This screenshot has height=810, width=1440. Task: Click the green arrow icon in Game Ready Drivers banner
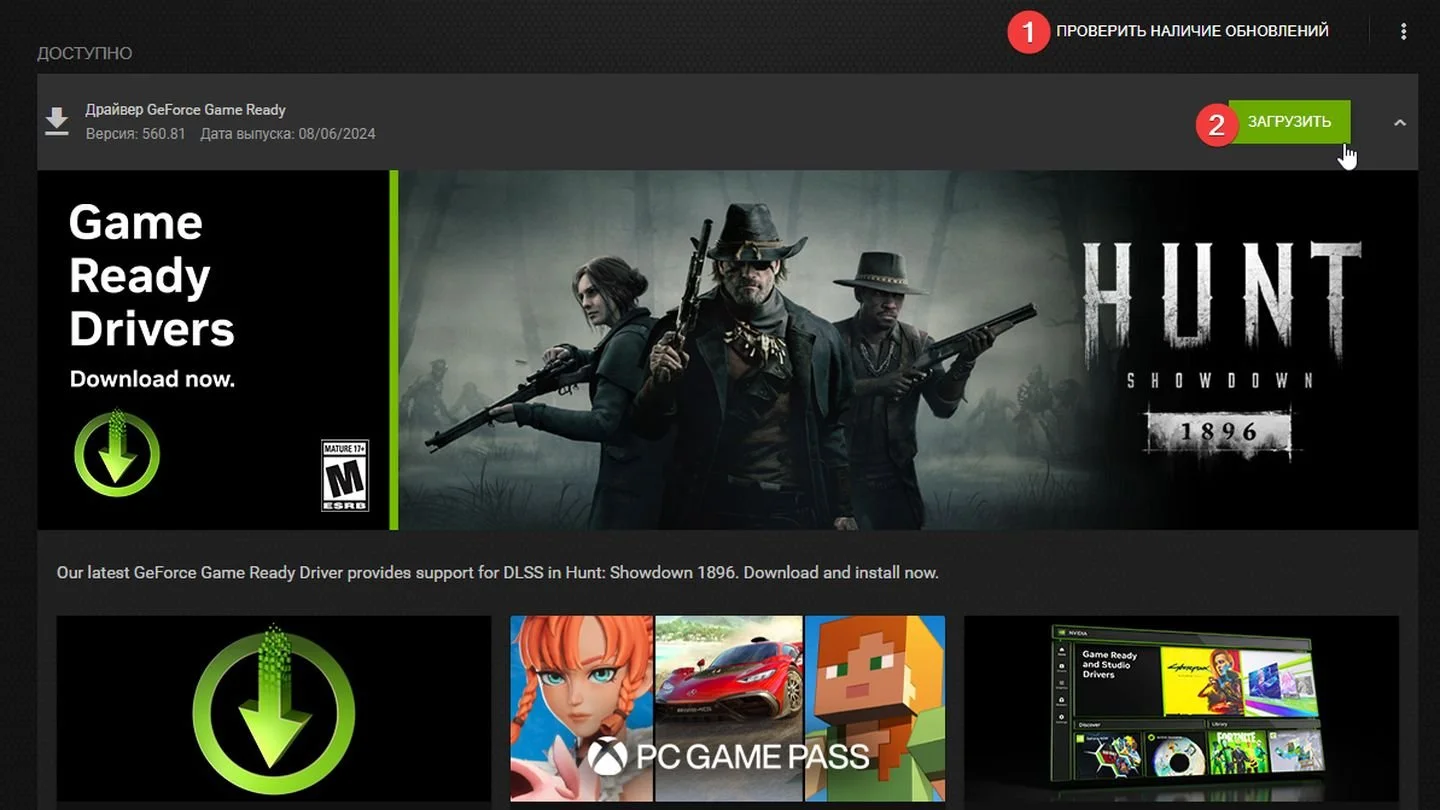117,453
